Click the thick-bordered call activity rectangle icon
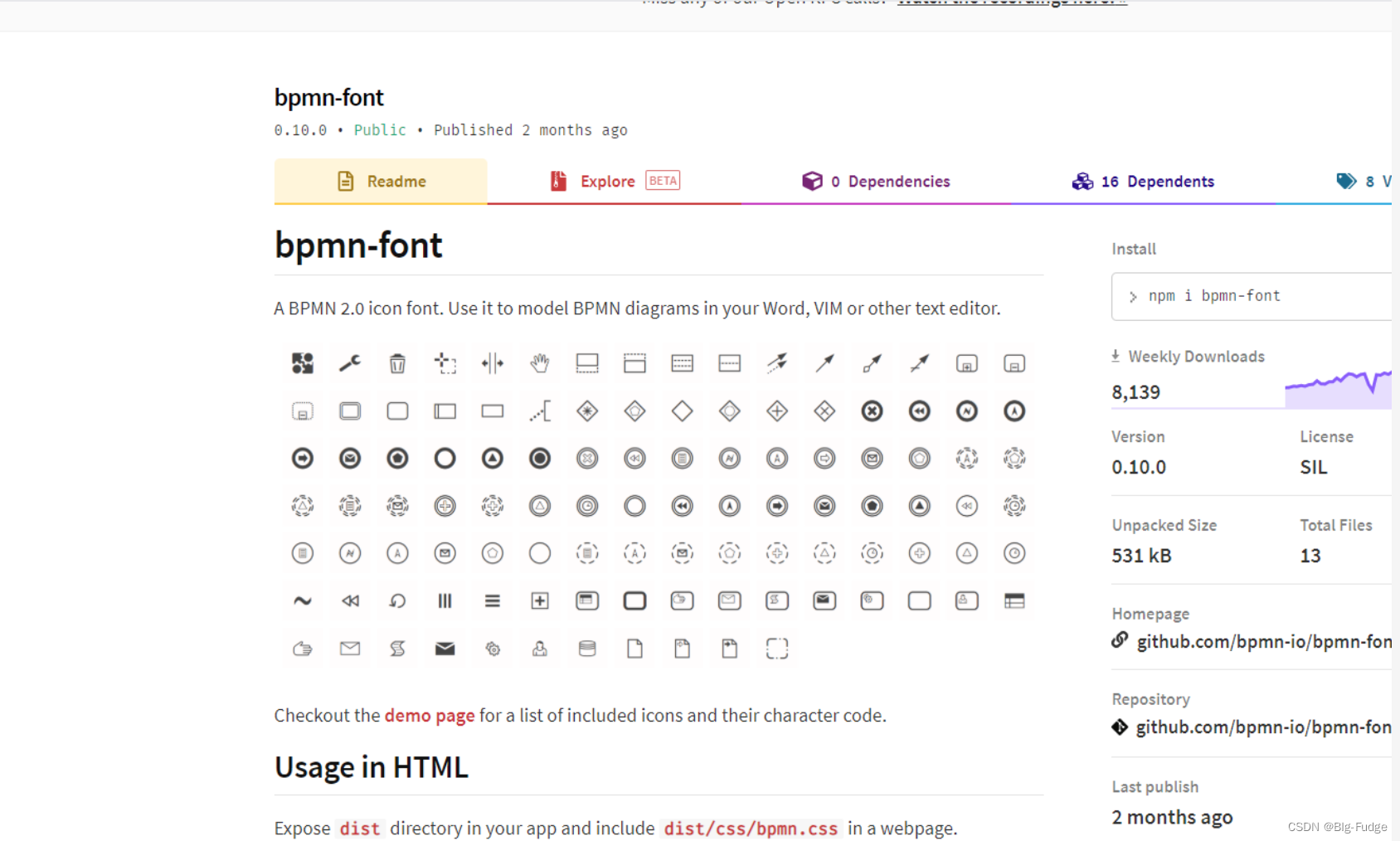1400x841 pixels. pos(634,600)
